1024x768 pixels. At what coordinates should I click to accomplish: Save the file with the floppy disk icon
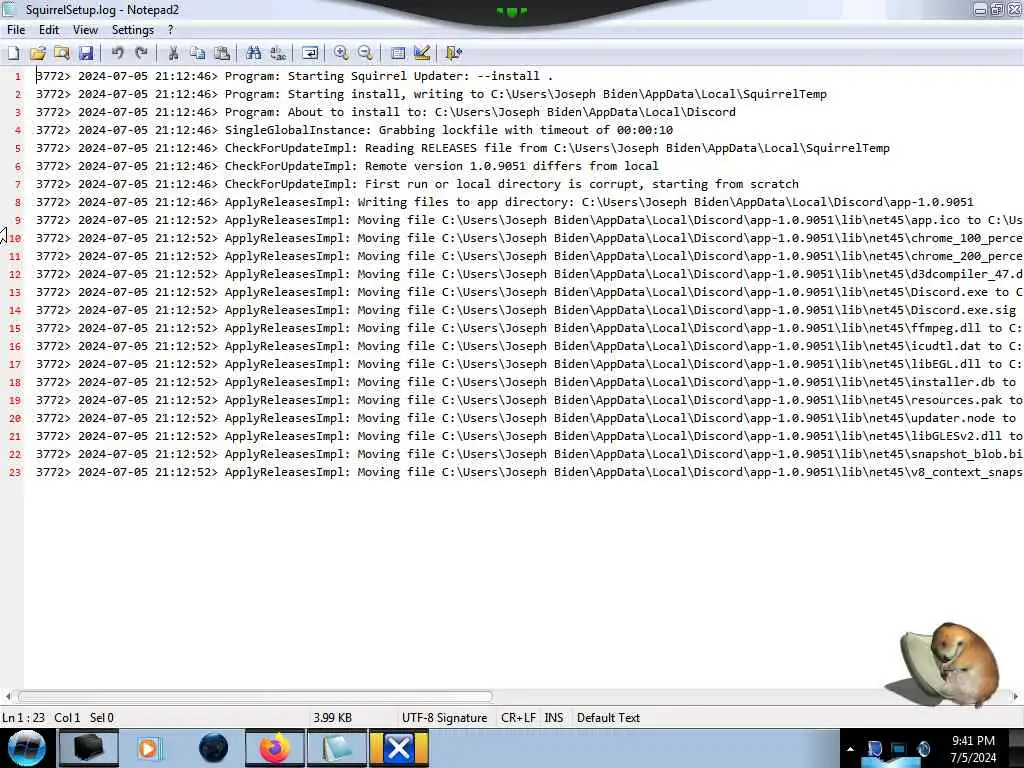point(86,54)
